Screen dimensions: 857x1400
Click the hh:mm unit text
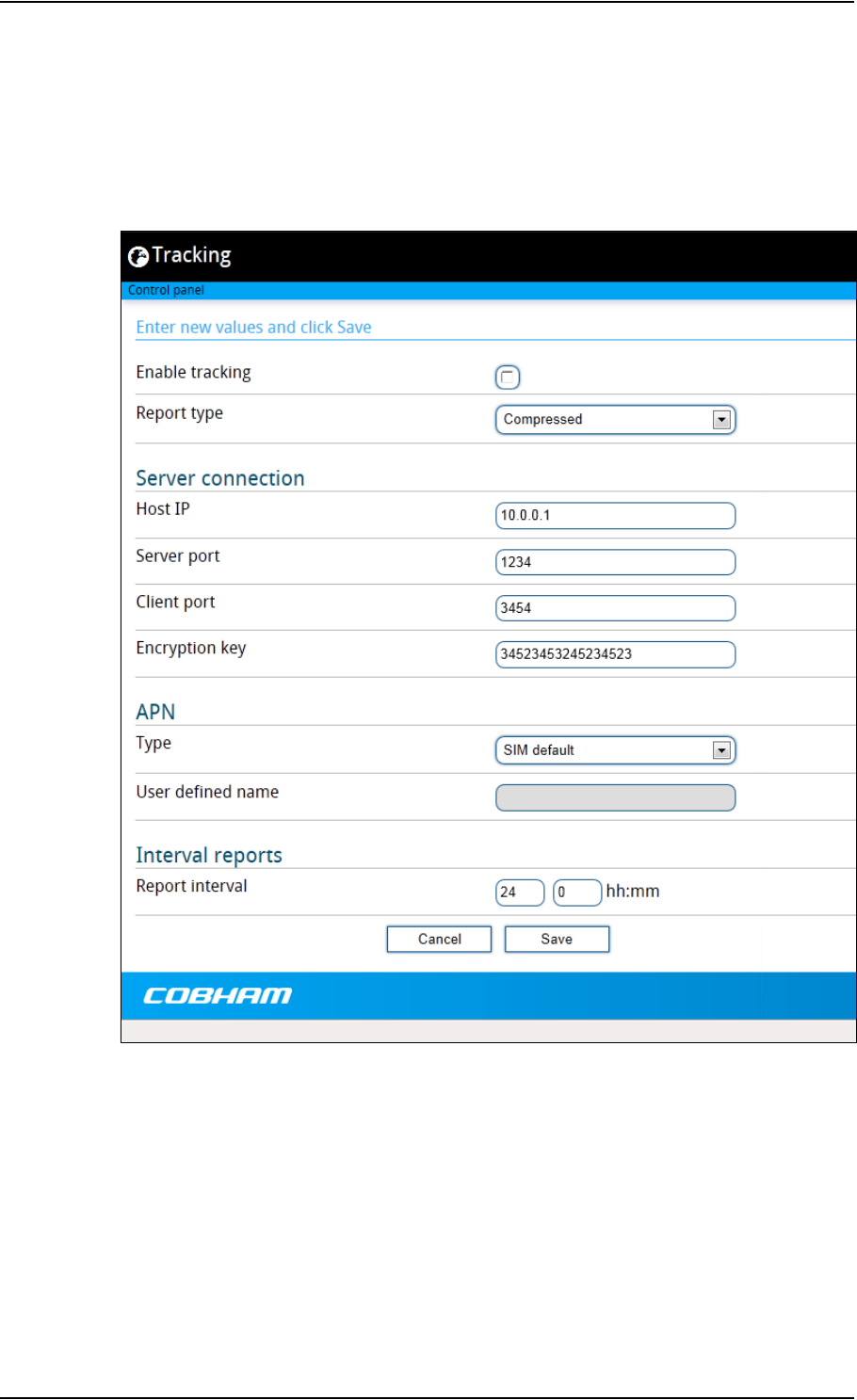coord(633,892)
